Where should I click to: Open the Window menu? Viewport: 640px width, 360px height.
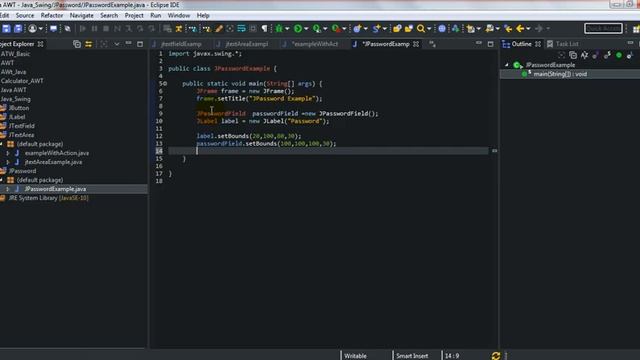pyautogui.click(x=179, y=16)
